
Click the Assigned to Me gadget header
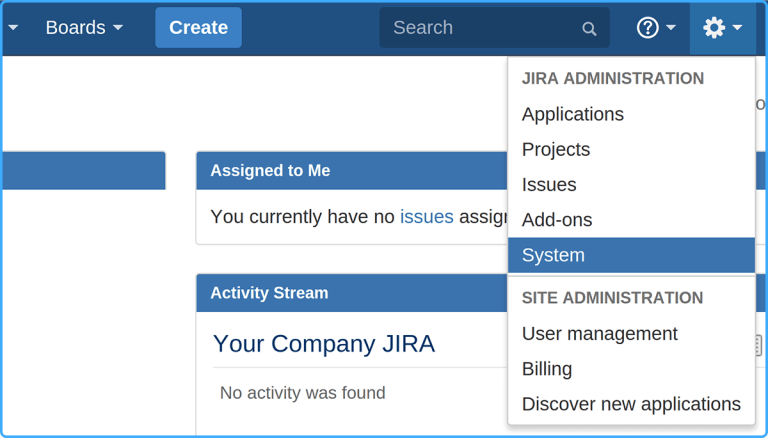coord(270,171)
